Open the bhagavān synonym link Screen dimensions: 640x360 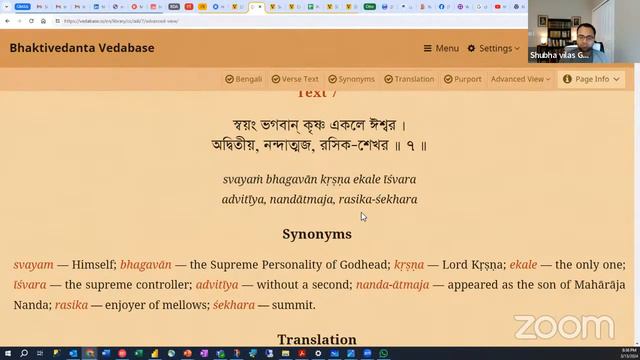pos(146,264)
